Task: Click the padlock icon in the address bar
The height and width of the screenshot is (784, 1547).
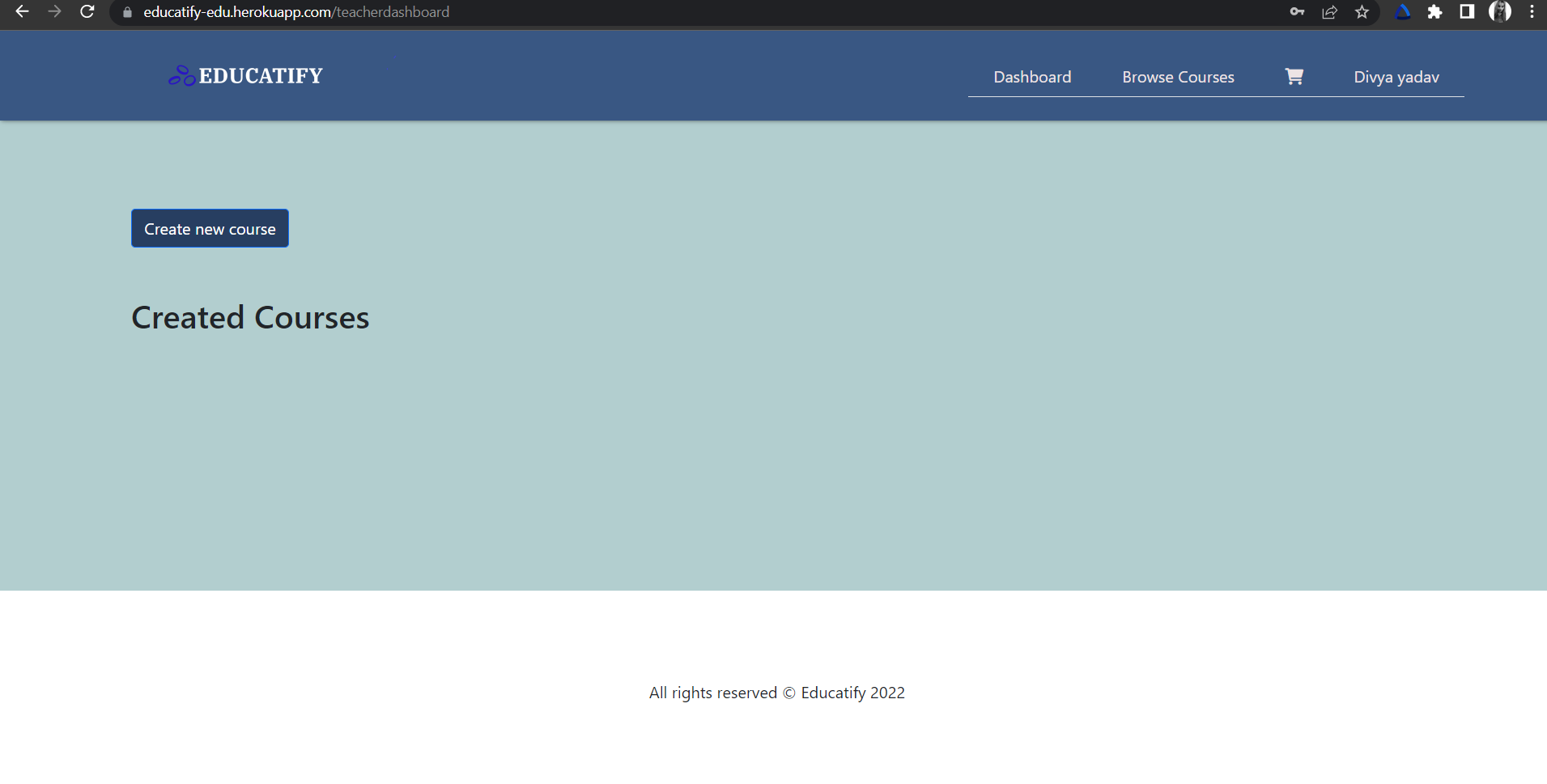Action: tap(125, 12)
